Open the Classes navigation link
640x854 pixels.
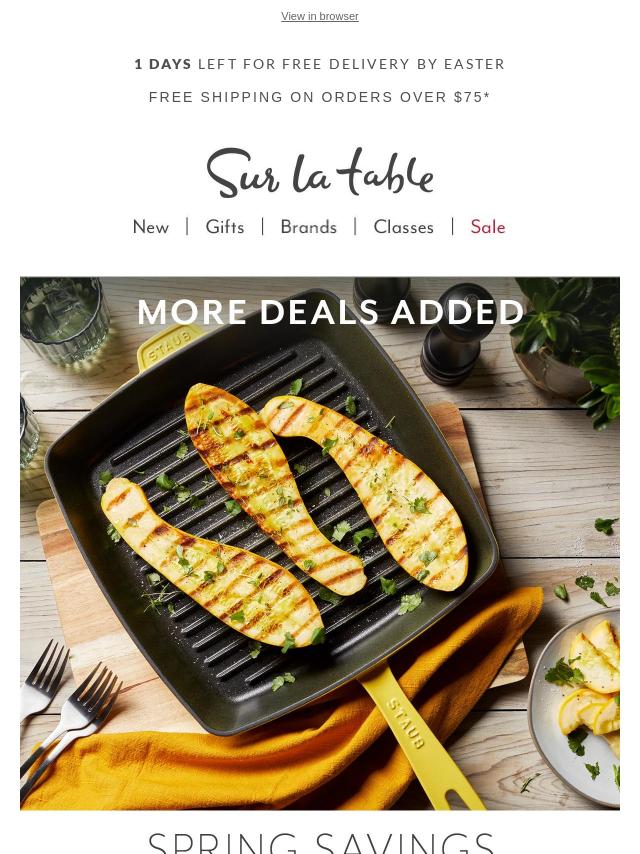tap(404, 227)
